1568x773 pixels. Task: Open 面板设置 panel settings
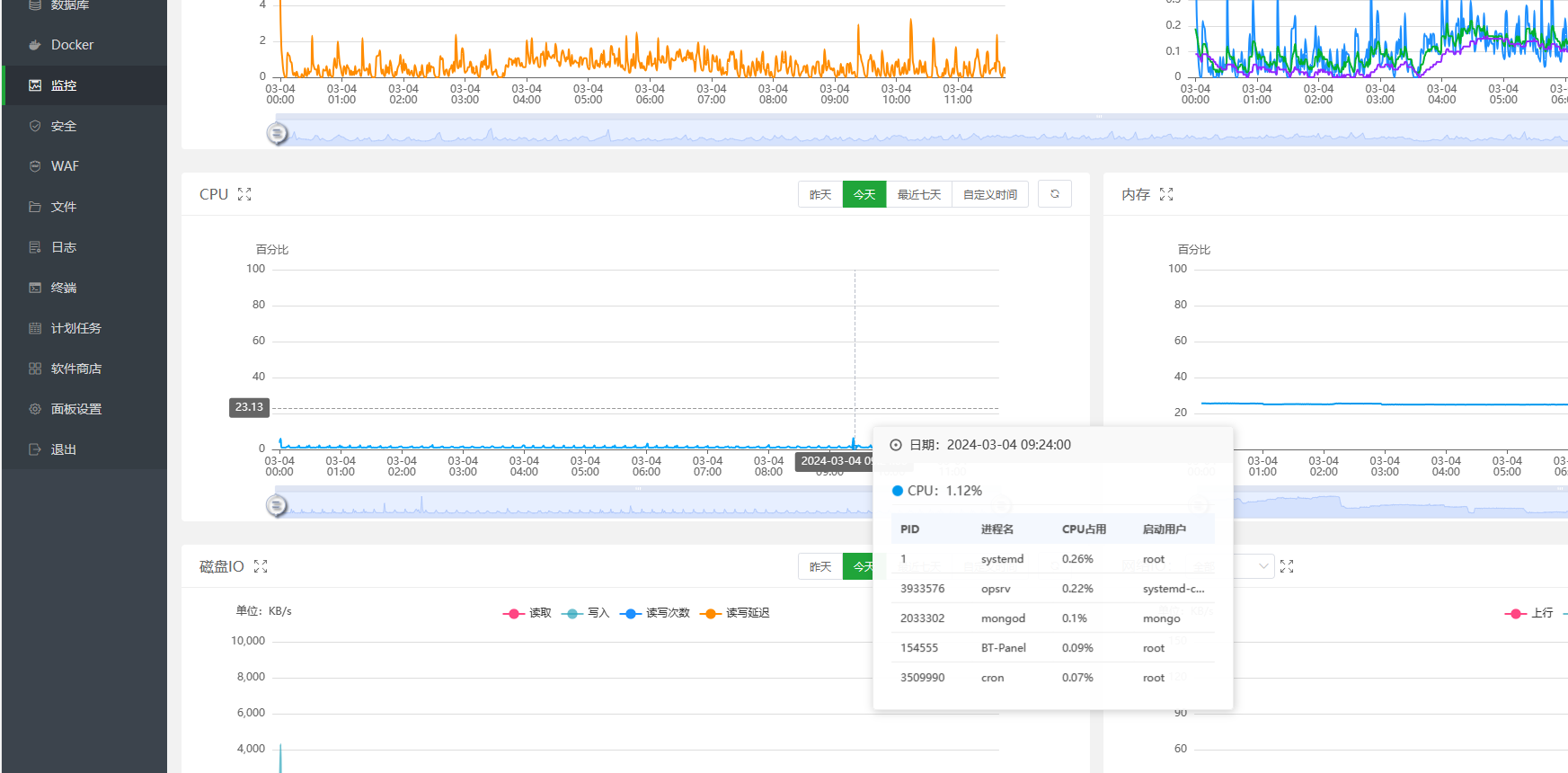click(84, 409)
